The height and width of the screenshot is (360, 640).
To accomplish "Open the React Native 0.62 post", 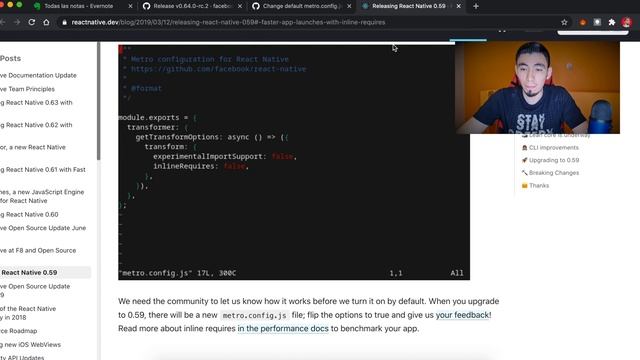I will click(36, 125).
